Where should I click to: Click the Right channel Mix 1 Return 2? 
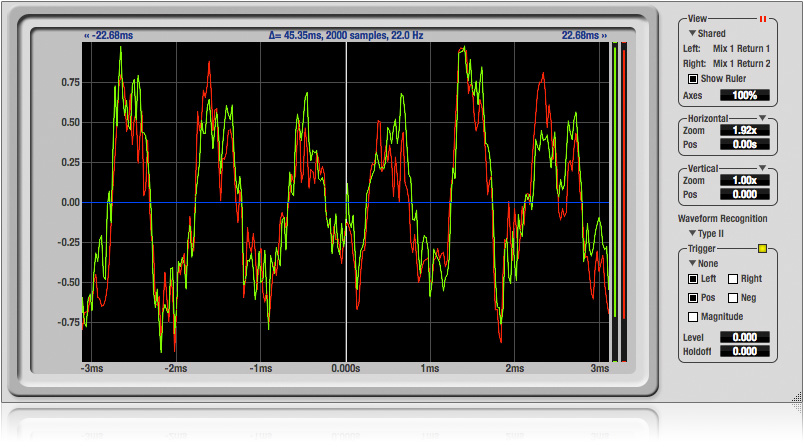tap(741, 64)
